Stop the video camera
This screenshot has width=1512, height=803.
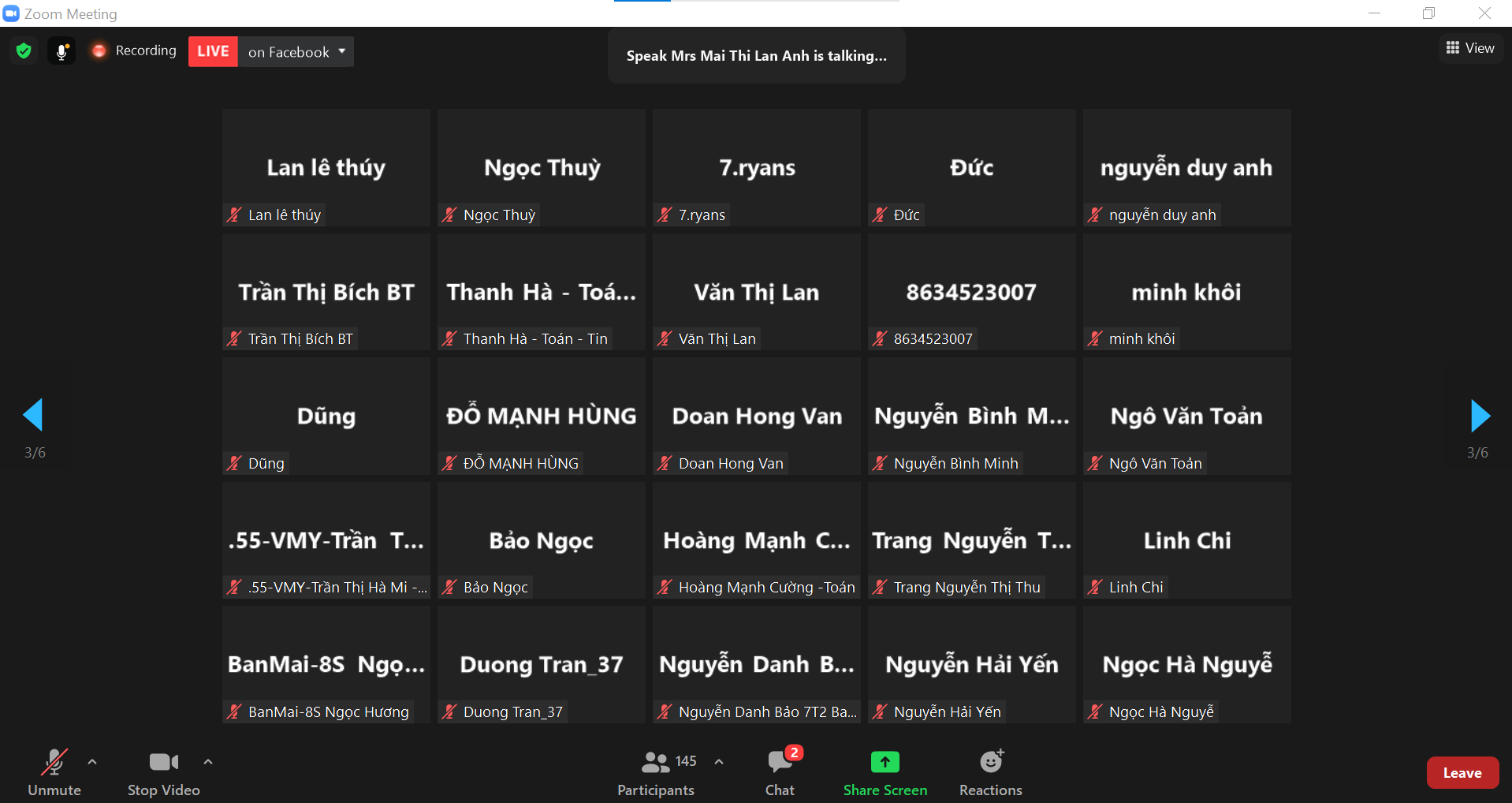click(163, 772)
